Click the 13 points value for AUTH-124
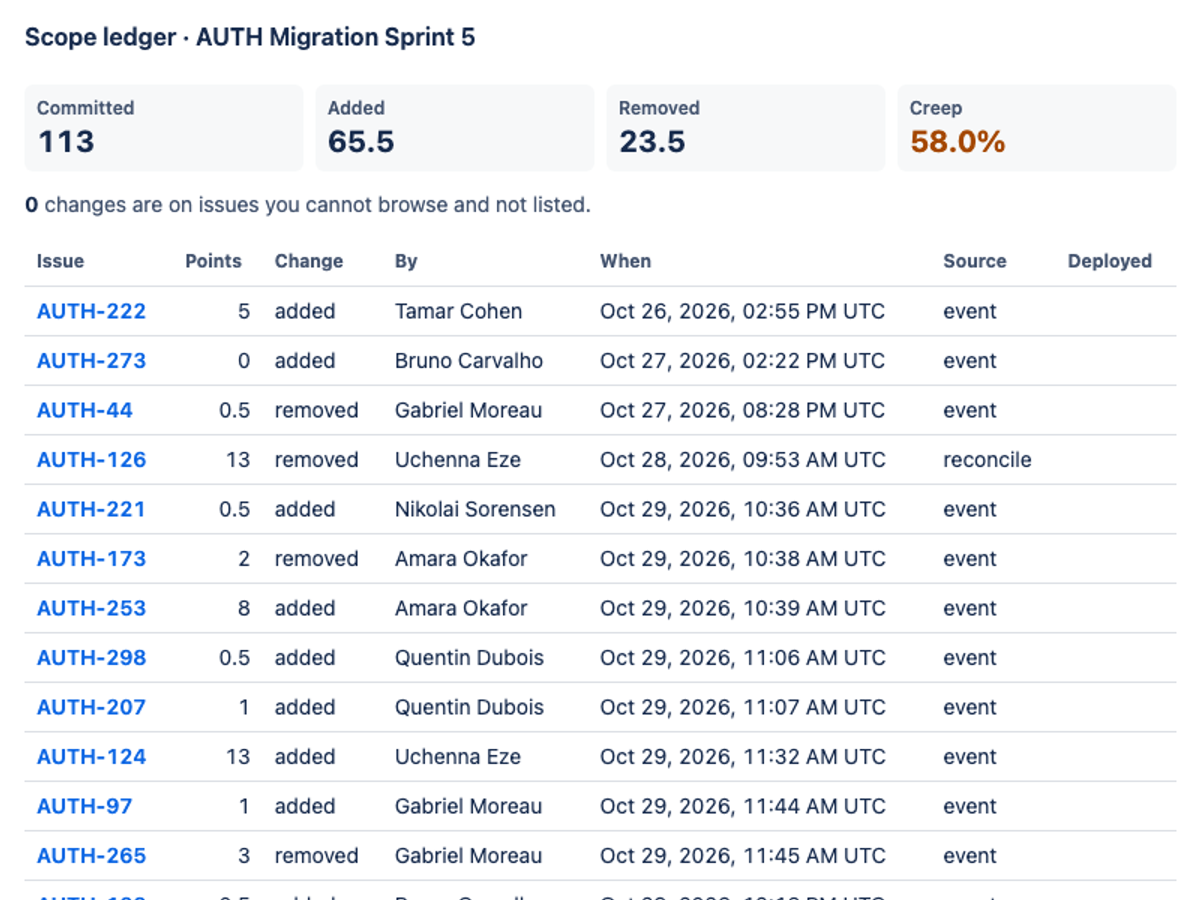 coord(238,757)
